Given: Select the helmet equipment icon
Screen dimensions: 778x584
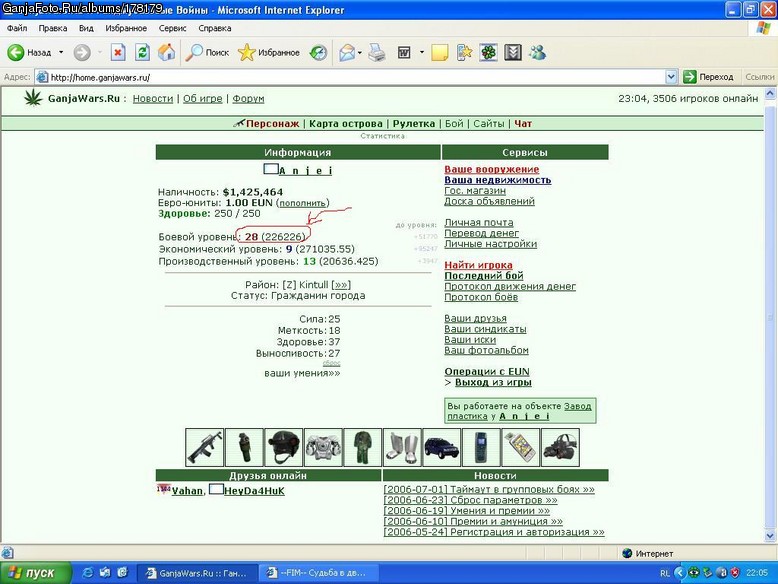Looking at the screenshot, I should click(x=283, y=448).
